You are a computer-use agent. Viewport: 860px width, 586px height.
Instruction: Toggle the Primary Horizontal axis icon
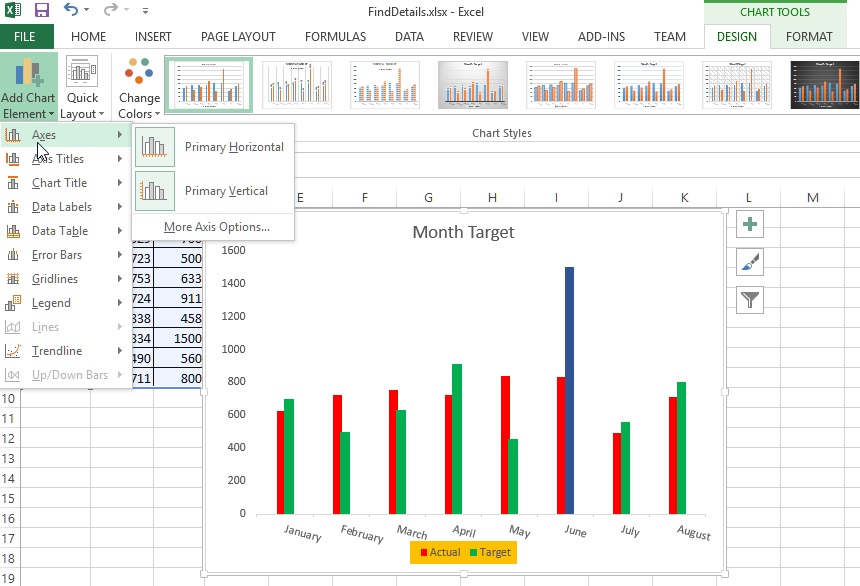[155, 147]
